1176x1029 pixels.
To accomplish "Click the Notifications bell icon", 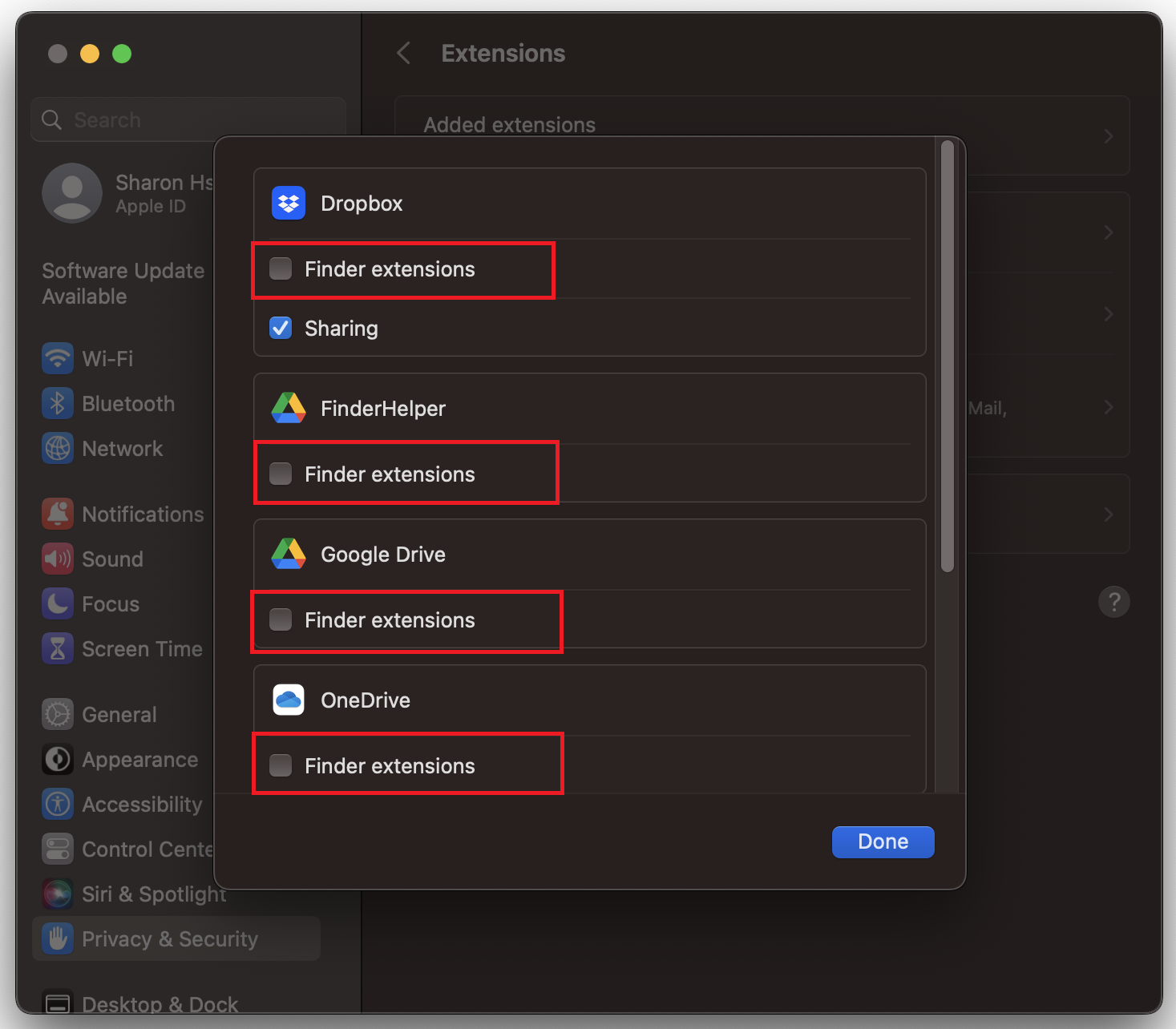I will [58, 514].
